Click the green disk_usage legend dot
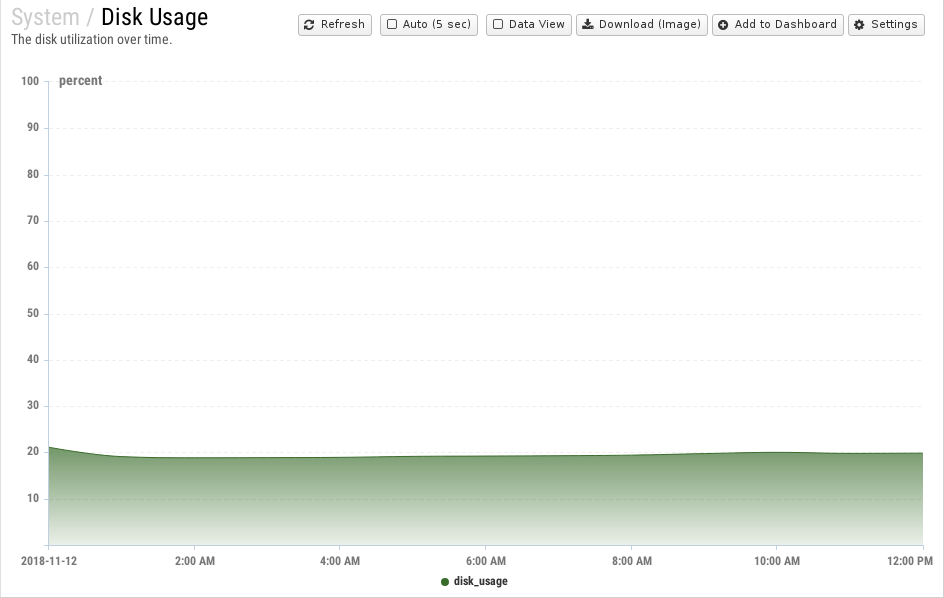This screenshot has width=944, height=598. tap(445, 582)
